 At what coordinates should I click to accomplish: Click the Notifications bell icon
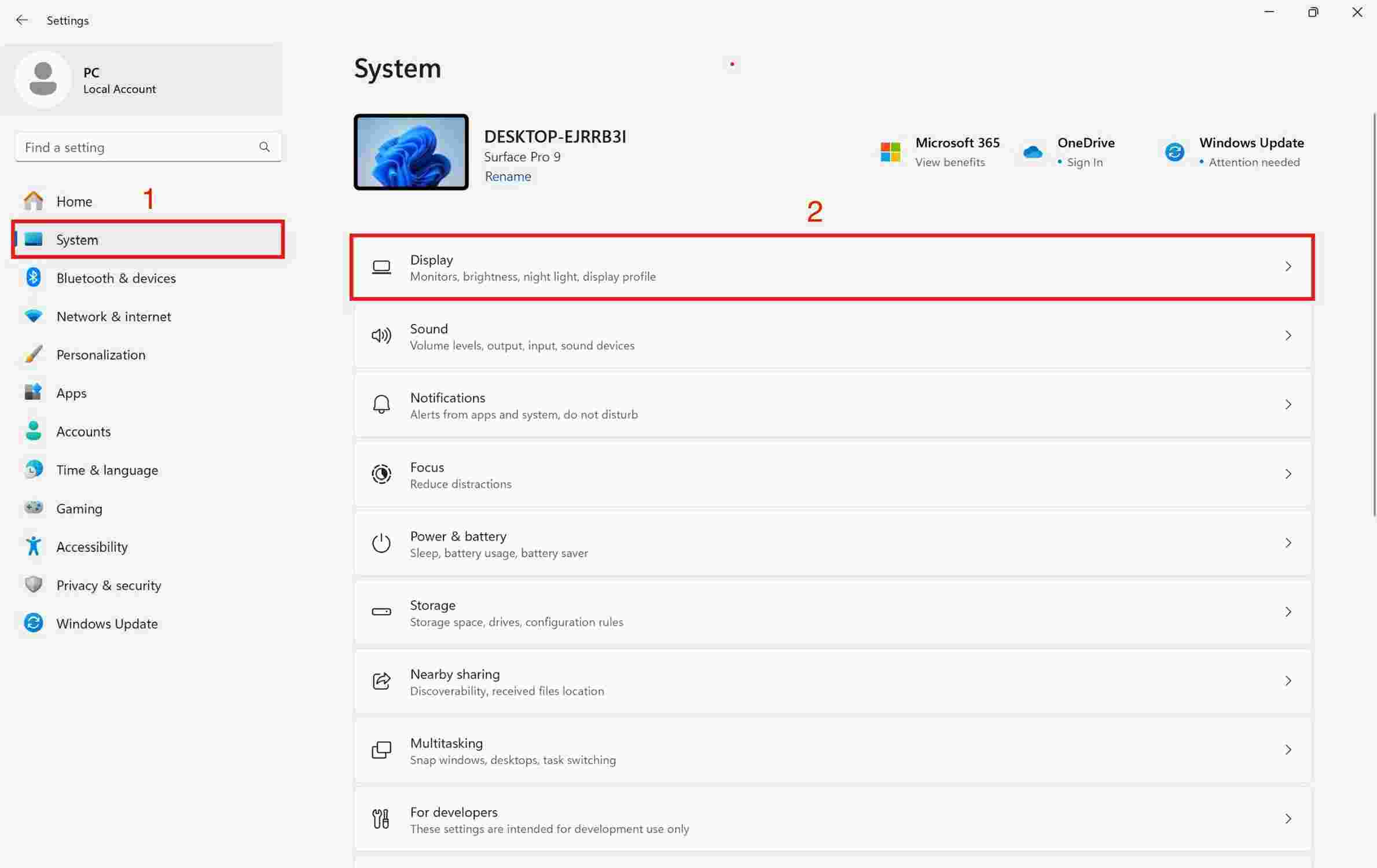tap(381, 404)
